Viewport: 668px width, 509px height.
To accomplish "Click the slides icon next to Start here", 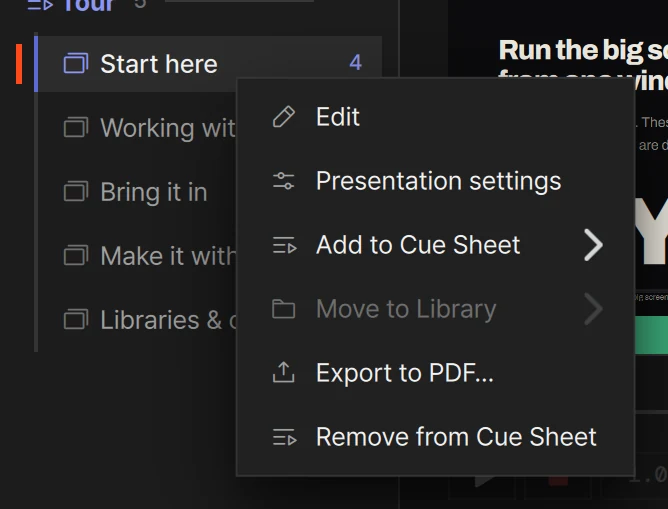I will click(76, 63).
